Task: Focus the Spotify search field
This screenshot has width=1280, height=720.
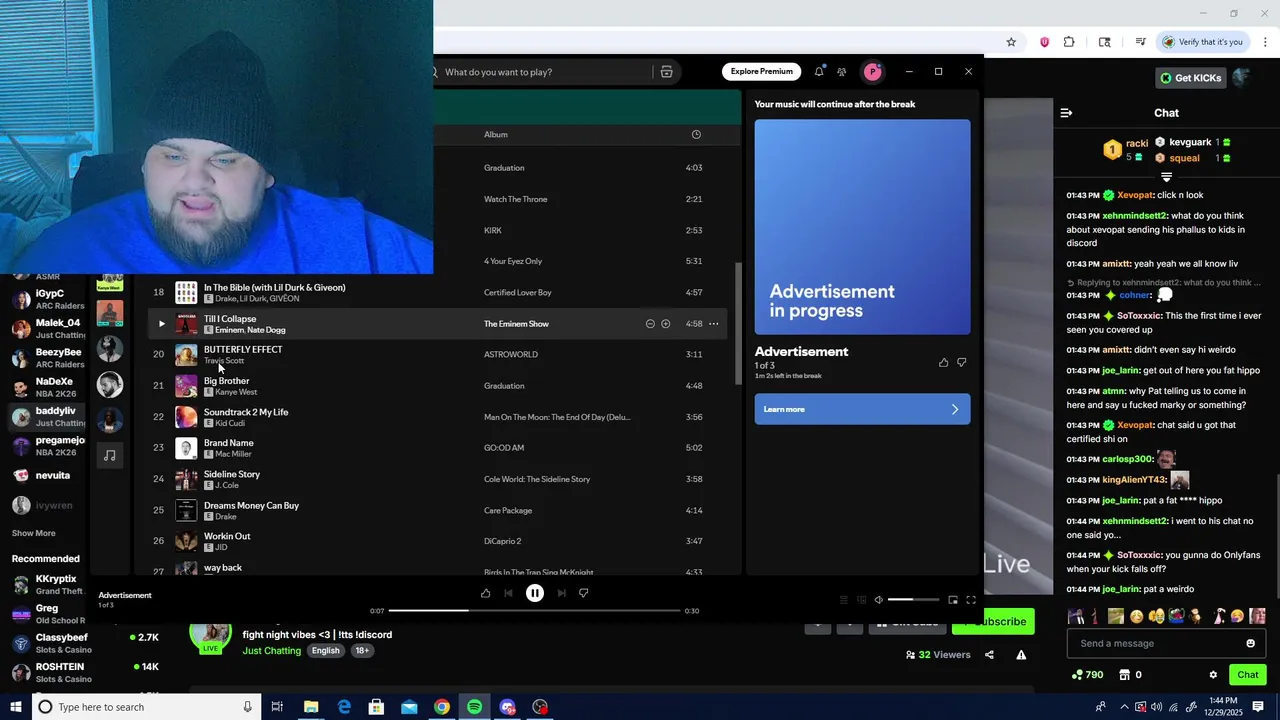Action: click(545, 72)
